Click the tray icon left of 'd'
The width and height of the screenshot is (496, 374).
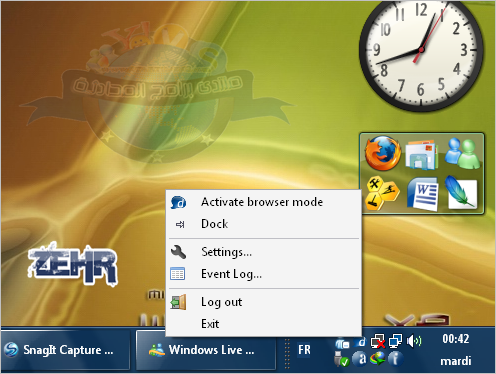pos(342,343)
